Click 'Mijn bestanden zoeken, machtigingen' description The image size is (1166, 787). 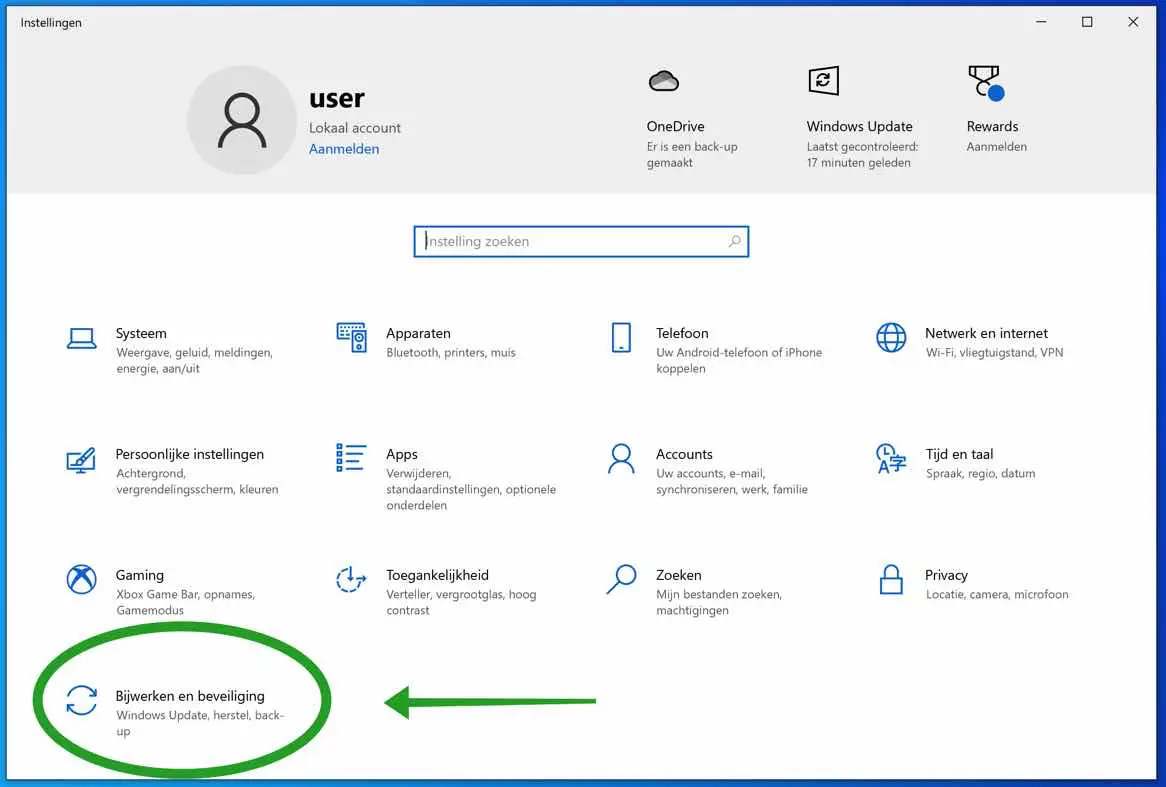pyautogui.click(x=718, y=603)
